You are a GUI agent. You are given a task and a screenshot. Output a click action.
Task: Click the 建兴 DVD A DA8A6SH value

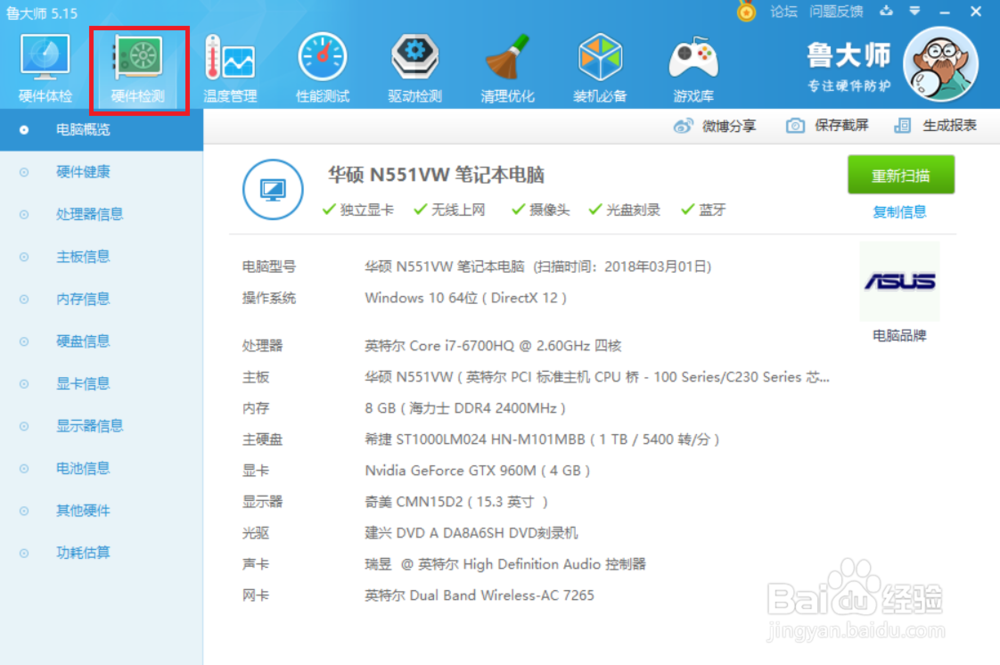[471, 533]
